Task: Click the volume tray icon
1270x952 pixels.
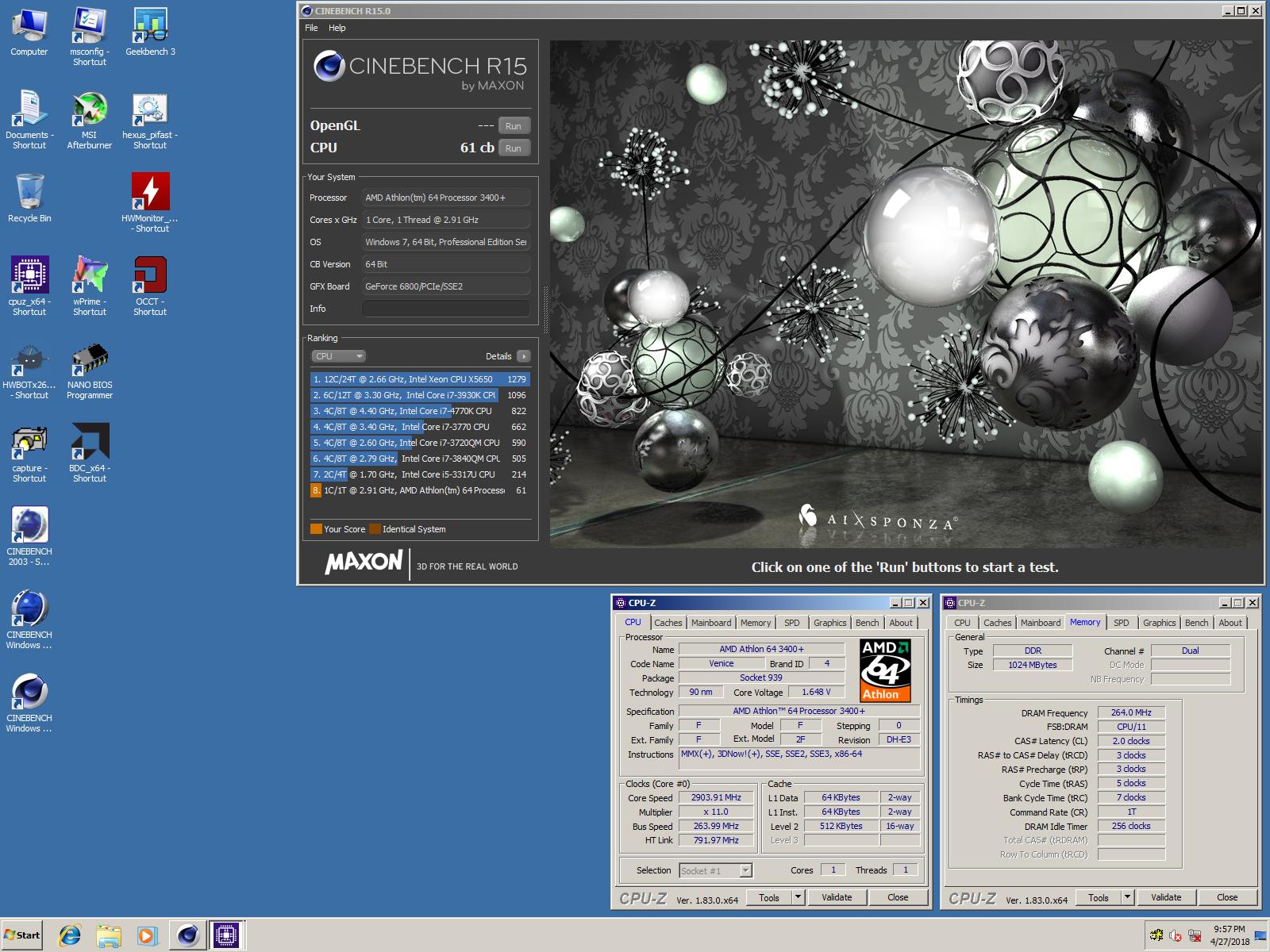Action: point(1176,936)
